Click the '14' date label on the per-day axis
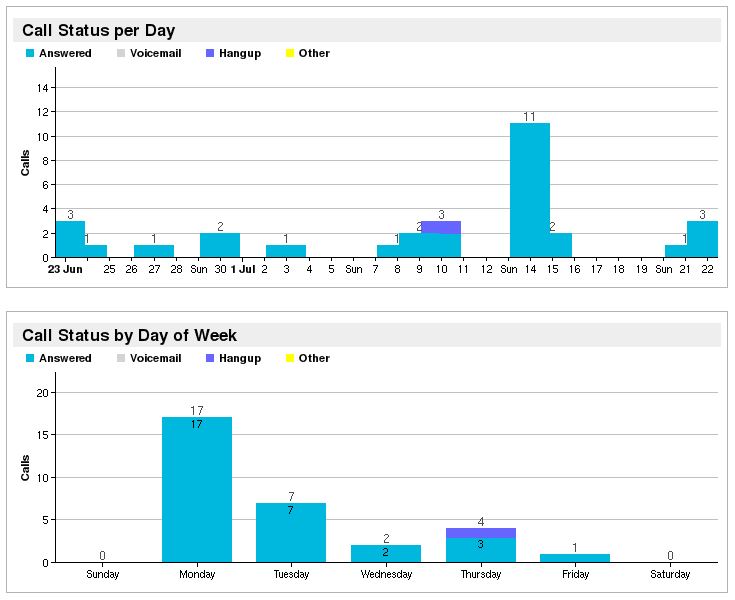The width and height of the screenshot is (735, 600). pyautogui.click(x=530, y=270)
